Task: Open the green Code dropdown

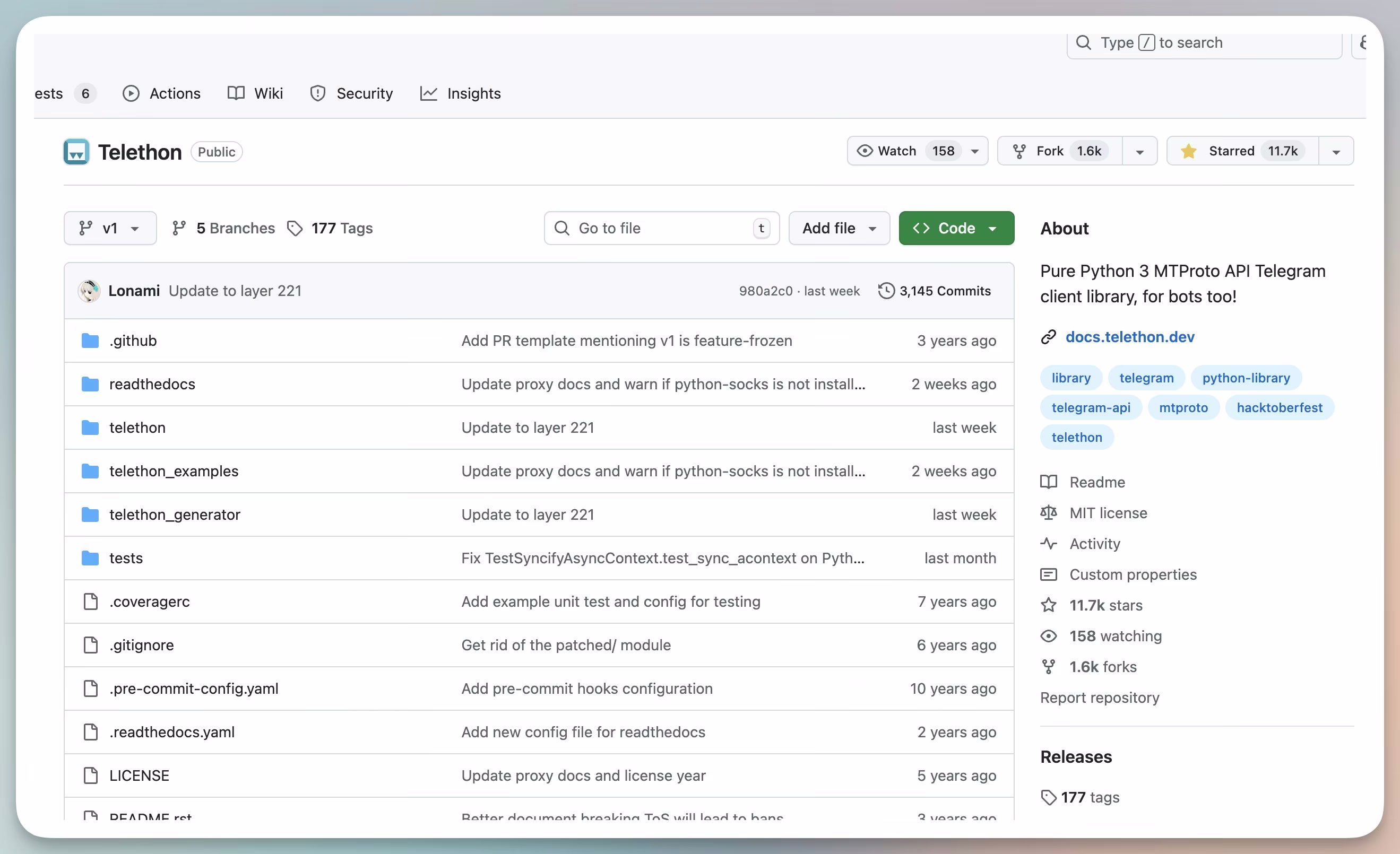Action: point(956,228)
